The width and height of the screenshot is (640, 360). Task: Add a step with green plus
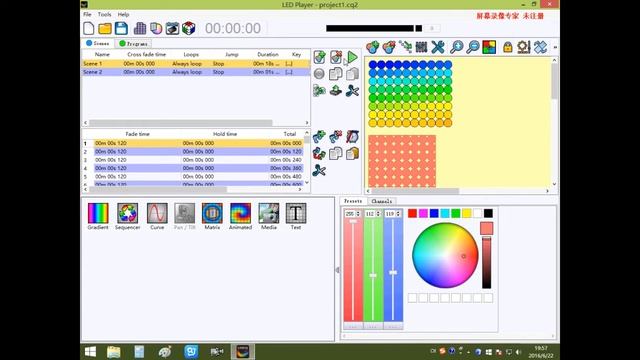pyautogui.click(x=319, y=137)
